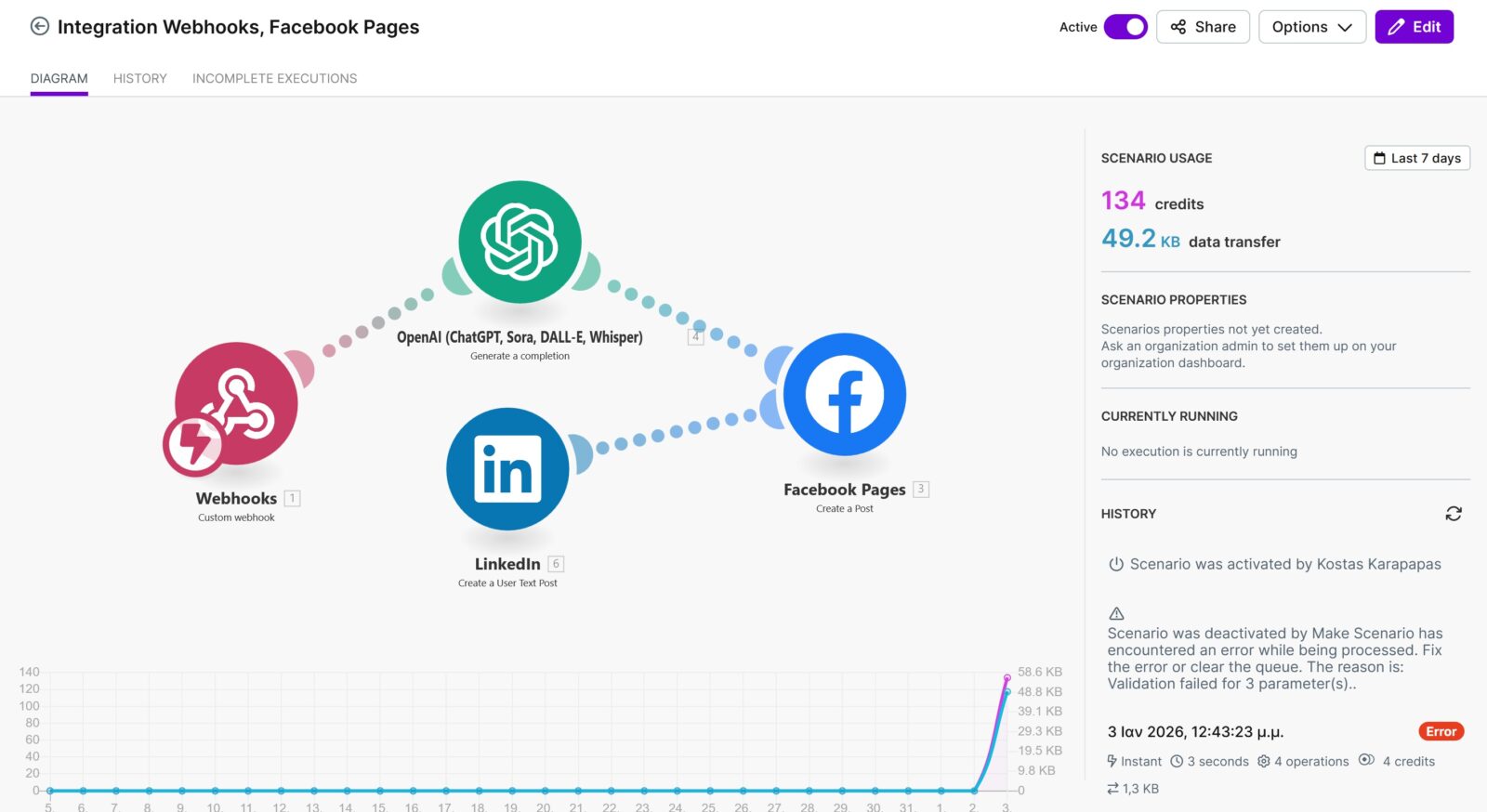Click the back arrow beside scenario title
1487x812 pixels.
tap(39, 27)
